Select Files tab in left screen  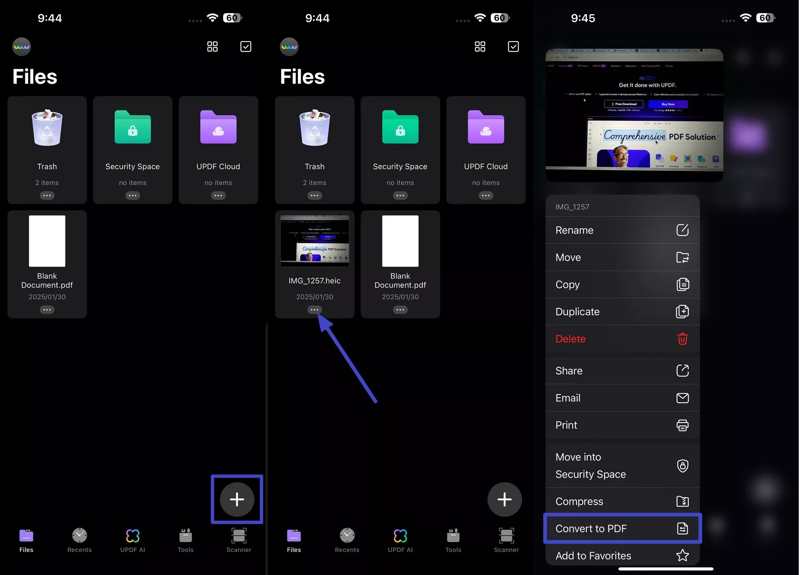pyautogui.click(x=26, y=541)
